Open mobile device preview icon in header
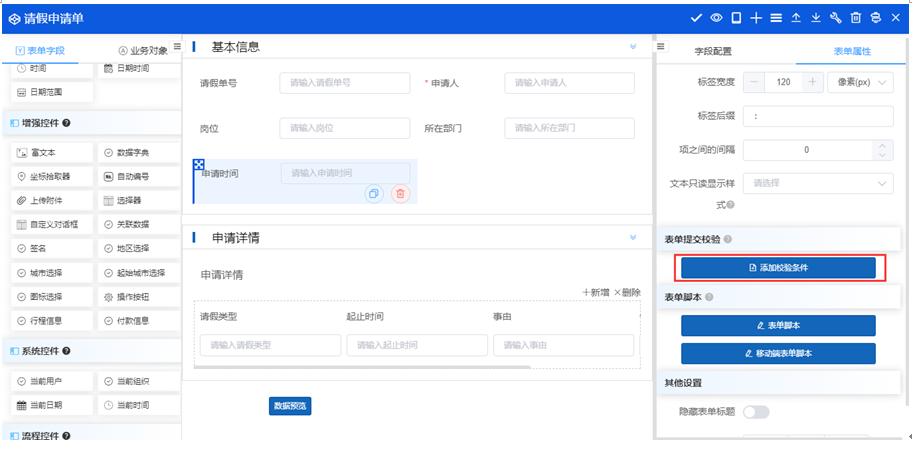The image size is (912, 453). (x=736, y=18)
